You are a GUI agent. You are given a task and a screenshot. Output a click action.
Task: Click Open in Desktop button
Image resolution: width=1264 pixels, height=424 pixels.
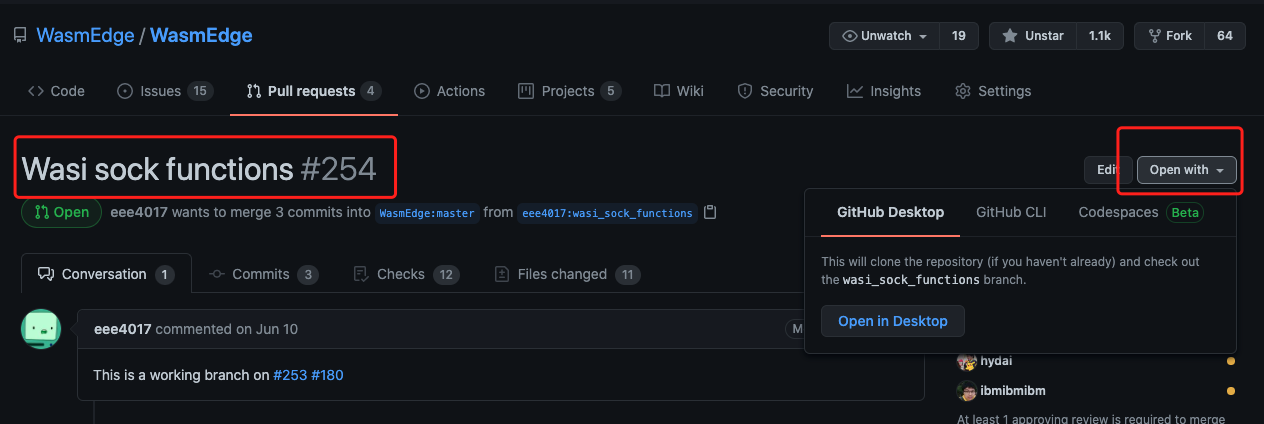pyautogui.click(x=893, y=321)
